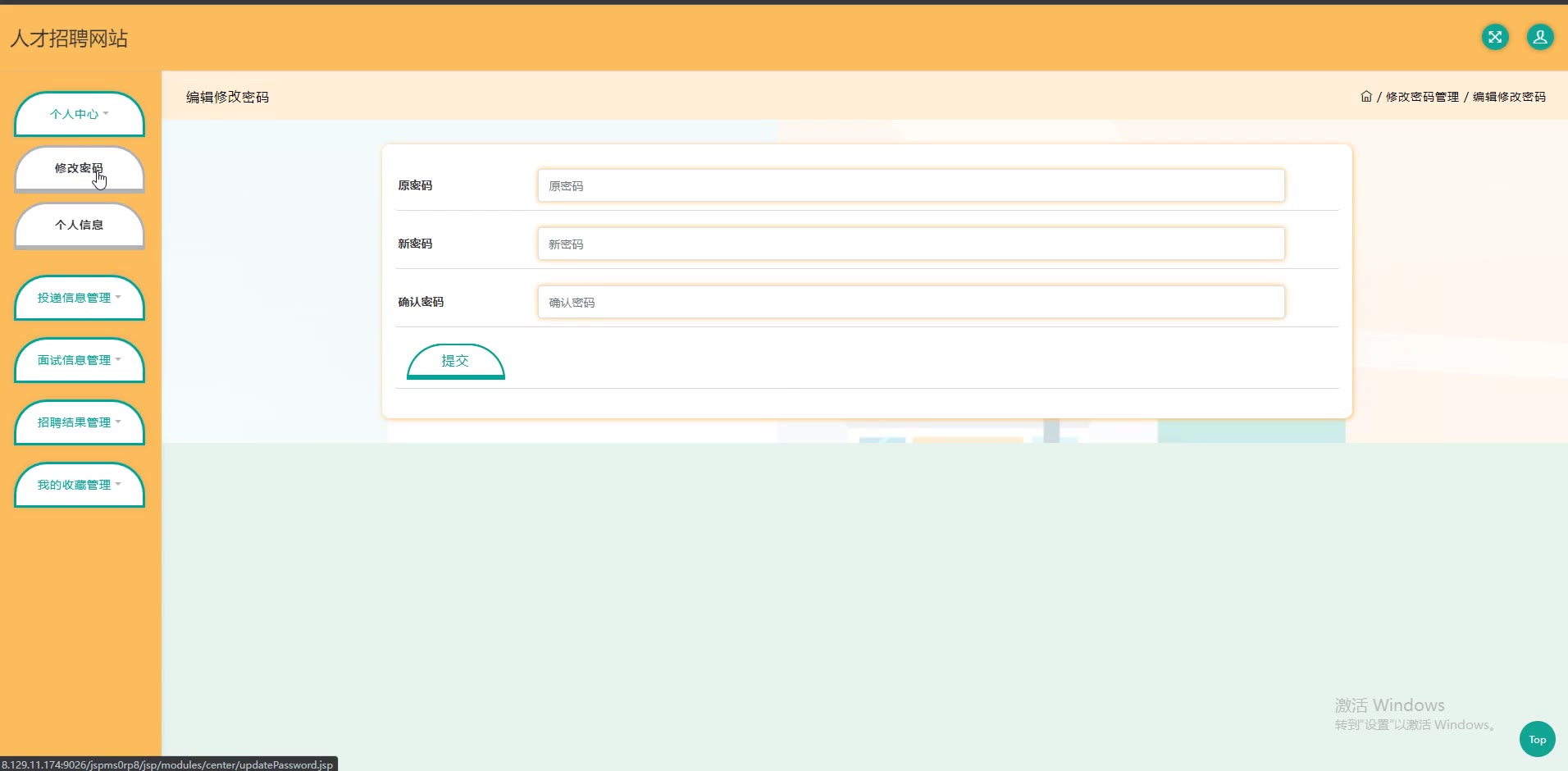Toggle fullscreen with the expand arrows icon
The width and height of the screenshot is (1568, 771).
coord(1495,37)
